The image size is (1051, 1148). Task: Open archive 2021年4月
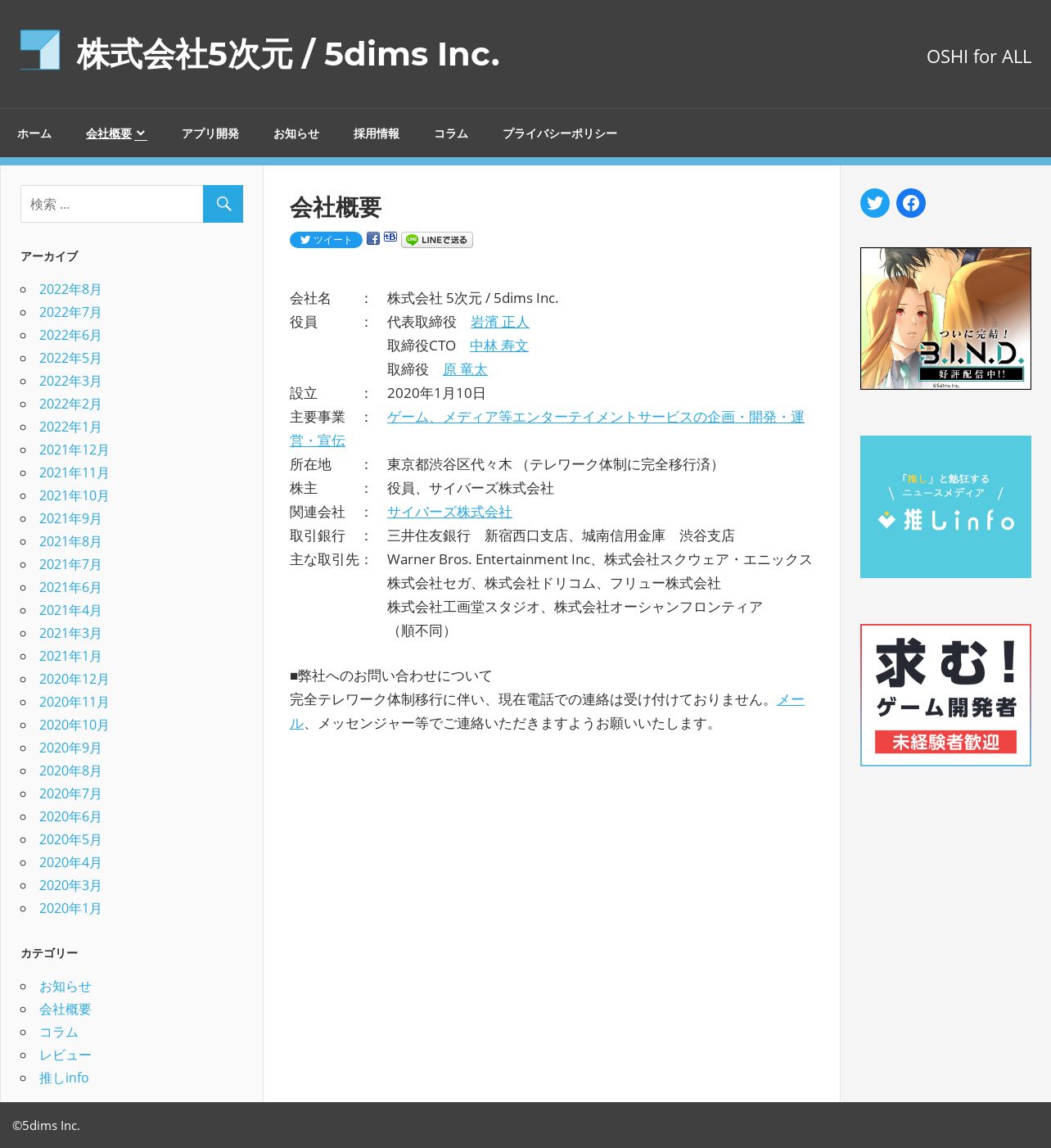[70, 610]
